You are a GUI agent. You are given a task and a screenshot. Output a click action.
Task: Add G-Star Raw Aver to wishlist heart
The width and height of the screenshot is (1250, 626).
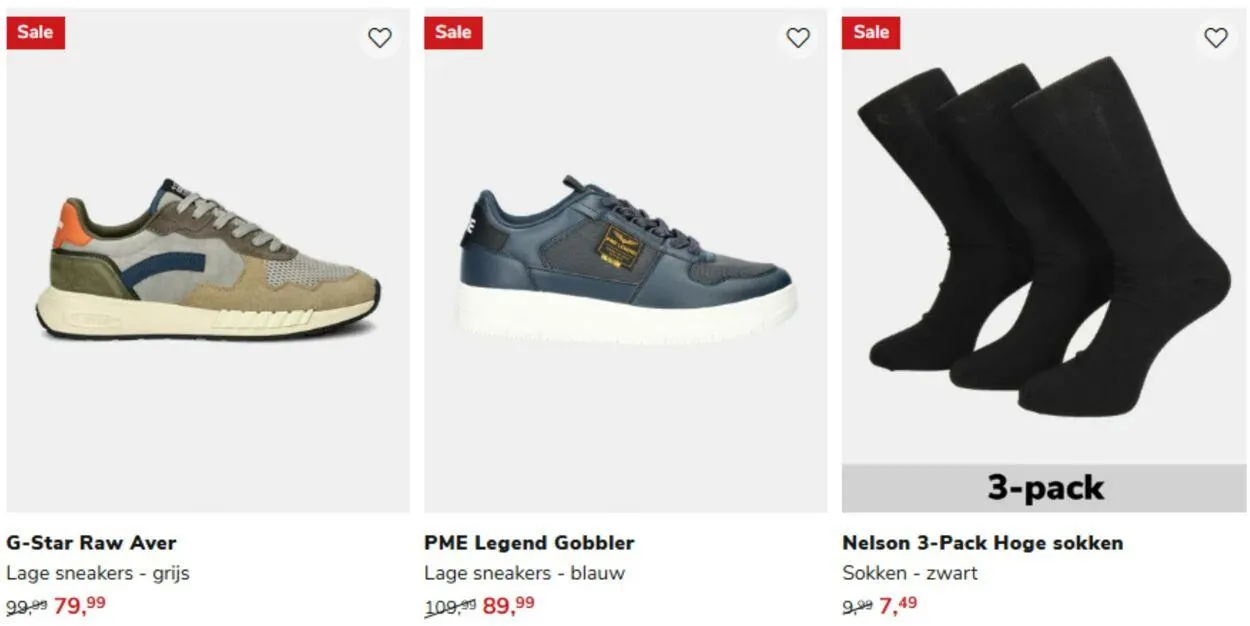[379, 38]
